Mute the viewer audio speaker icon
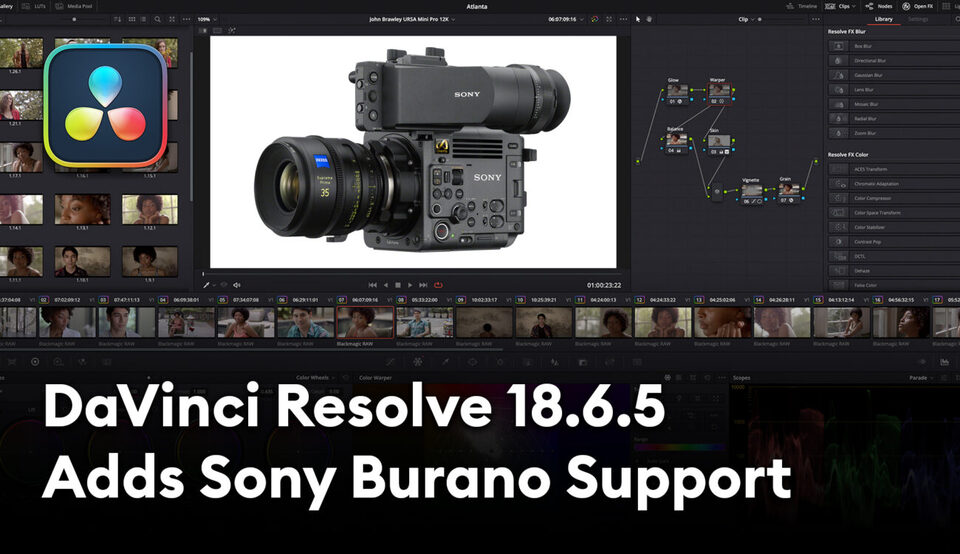Screen dimensions: 960x554 coord(237,285)
